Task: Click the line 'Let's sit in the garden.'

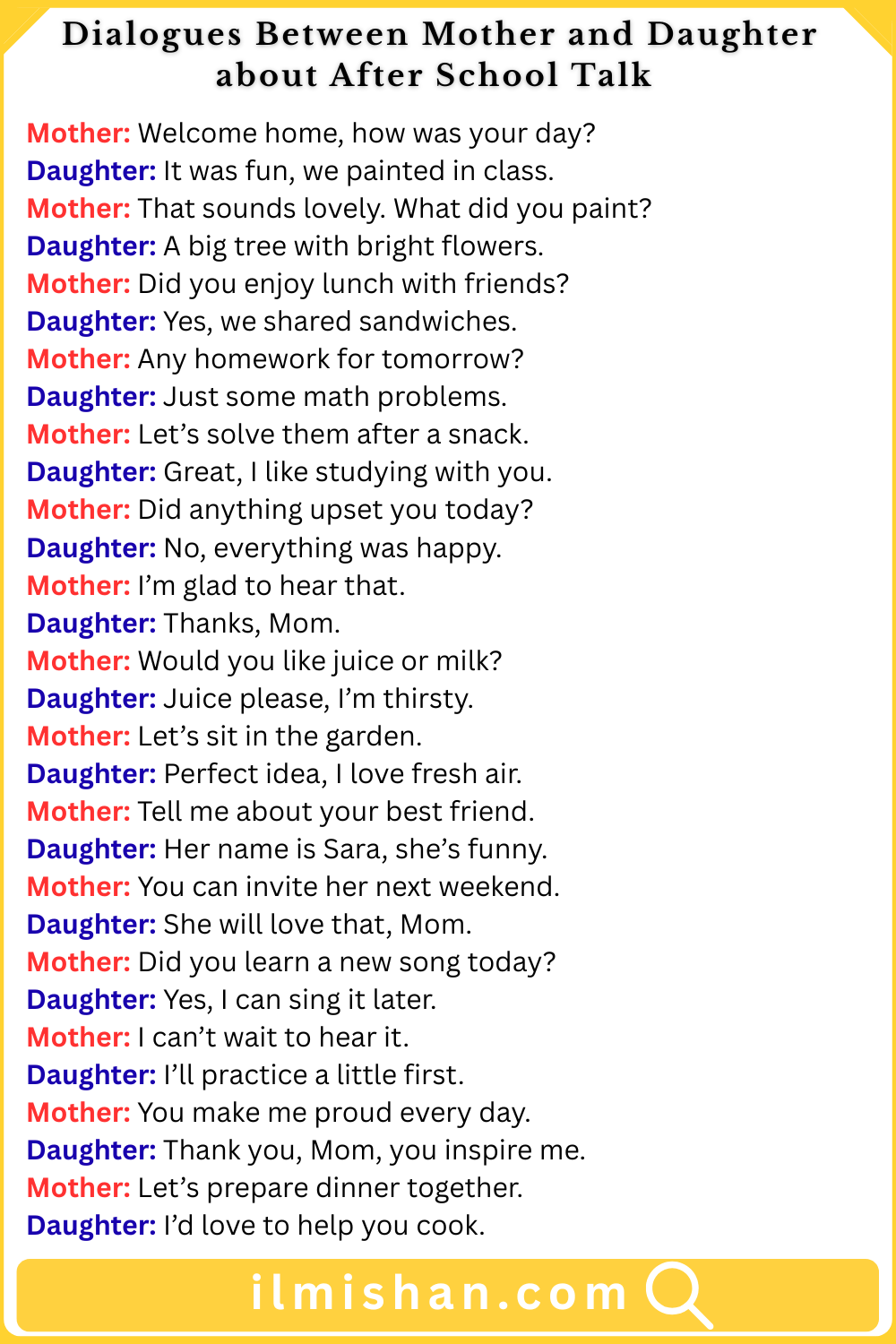Action: pyautogui.click(x=280, y=737)
